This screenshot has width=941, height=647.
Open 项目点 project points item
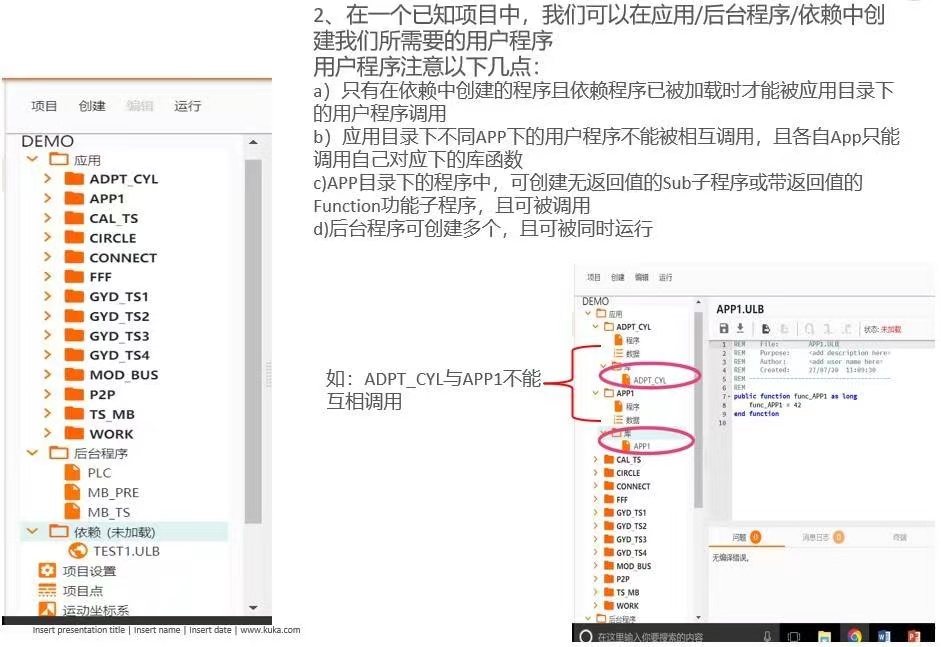71,591
